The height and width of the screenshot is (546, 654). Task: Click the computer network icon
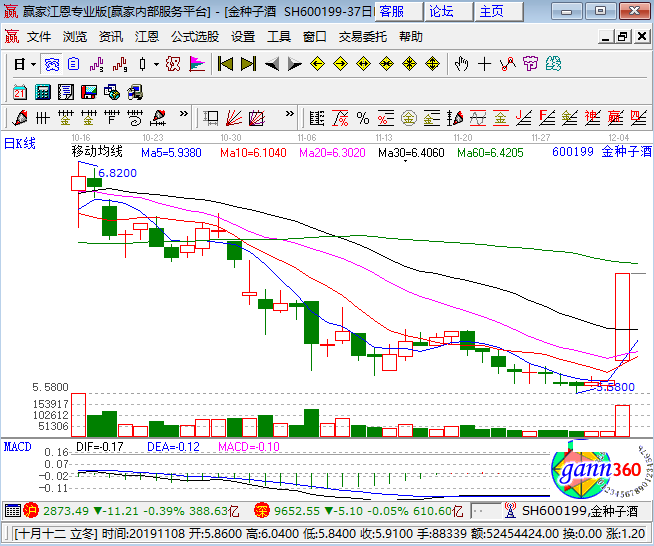tap(135, 92)
